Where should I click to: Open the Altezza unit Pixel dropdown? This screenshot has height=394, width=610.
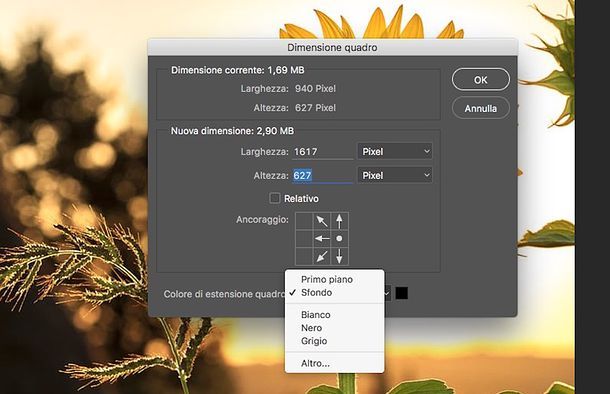click(x=394, y=175)
